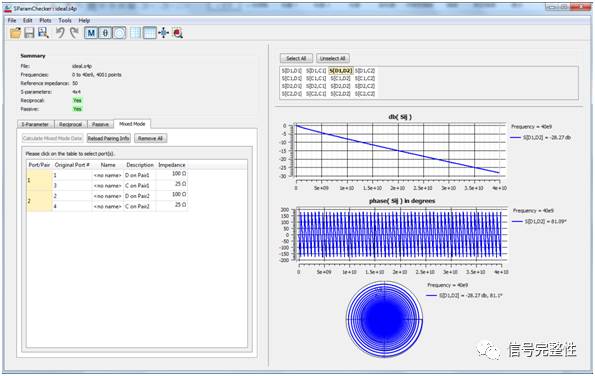Click the Unselect All button
Viewport: 595px width, 376px height.
pyautogui.click(x=332, y=58)
